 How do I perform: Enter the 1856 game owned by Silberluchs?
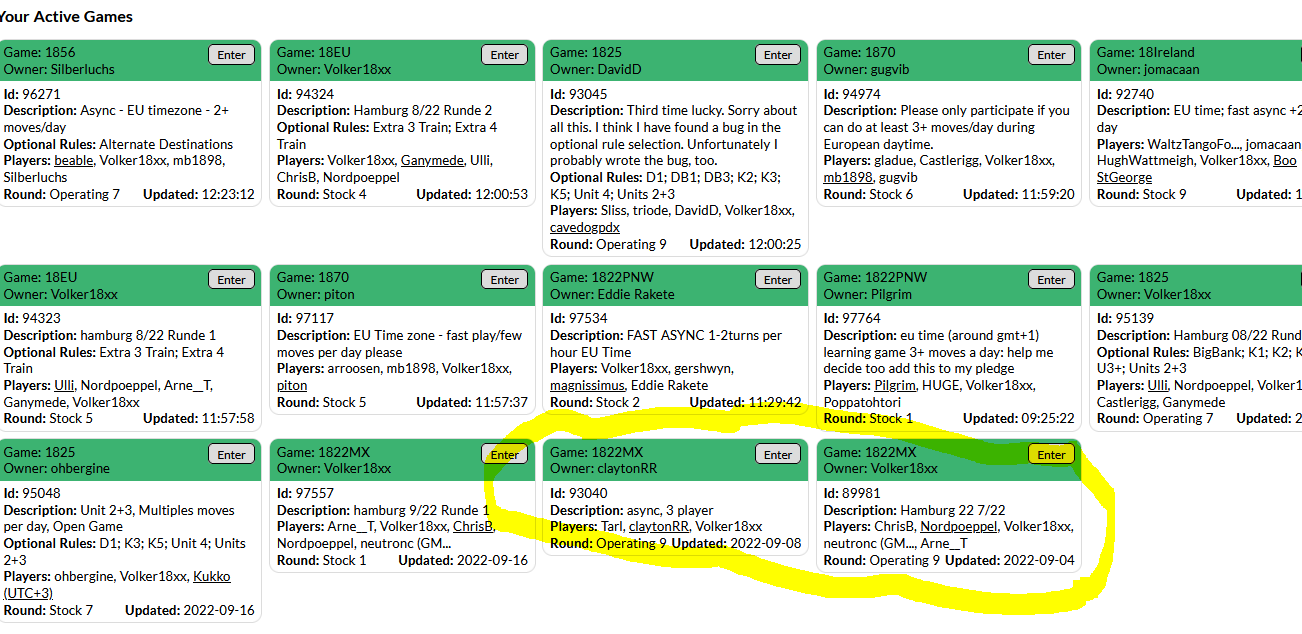tap(231, 55)
